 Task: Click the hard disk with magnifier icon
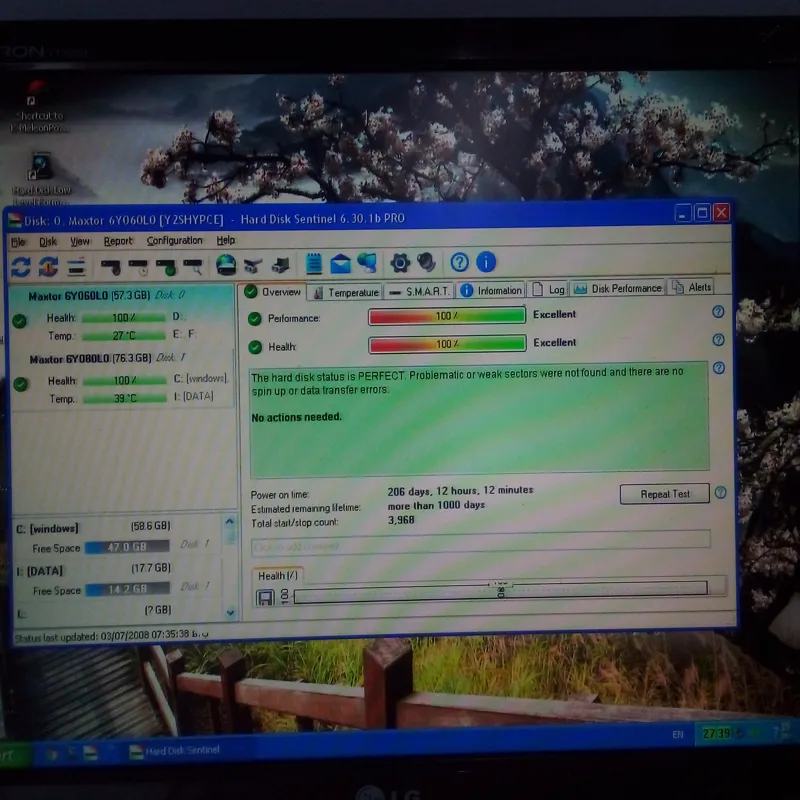193,266
